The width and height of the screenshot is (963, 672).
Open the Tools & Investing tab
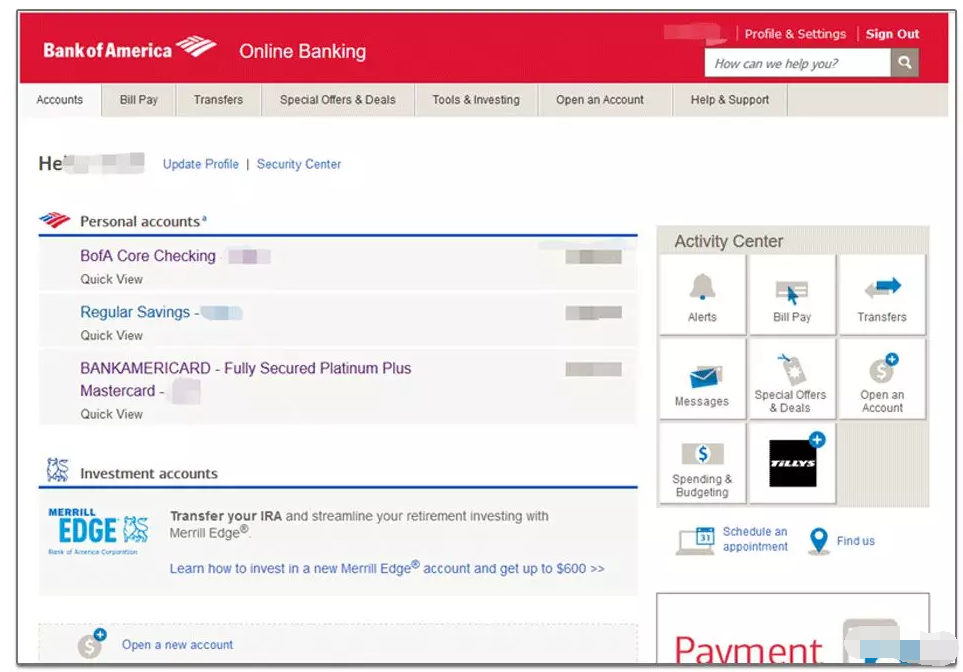[476, 100]
